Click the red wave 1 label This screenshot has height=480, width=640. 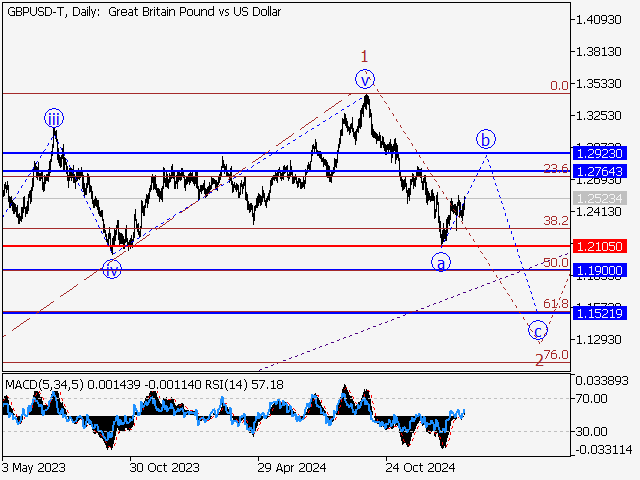click(366, 56)
